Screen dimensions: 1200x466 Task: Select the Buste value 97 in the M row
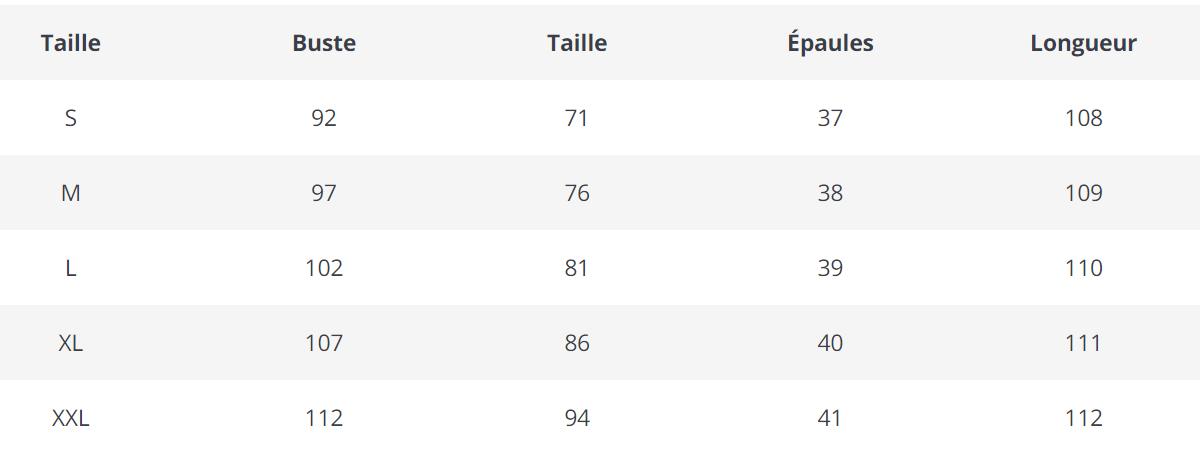tap(324, 193)
